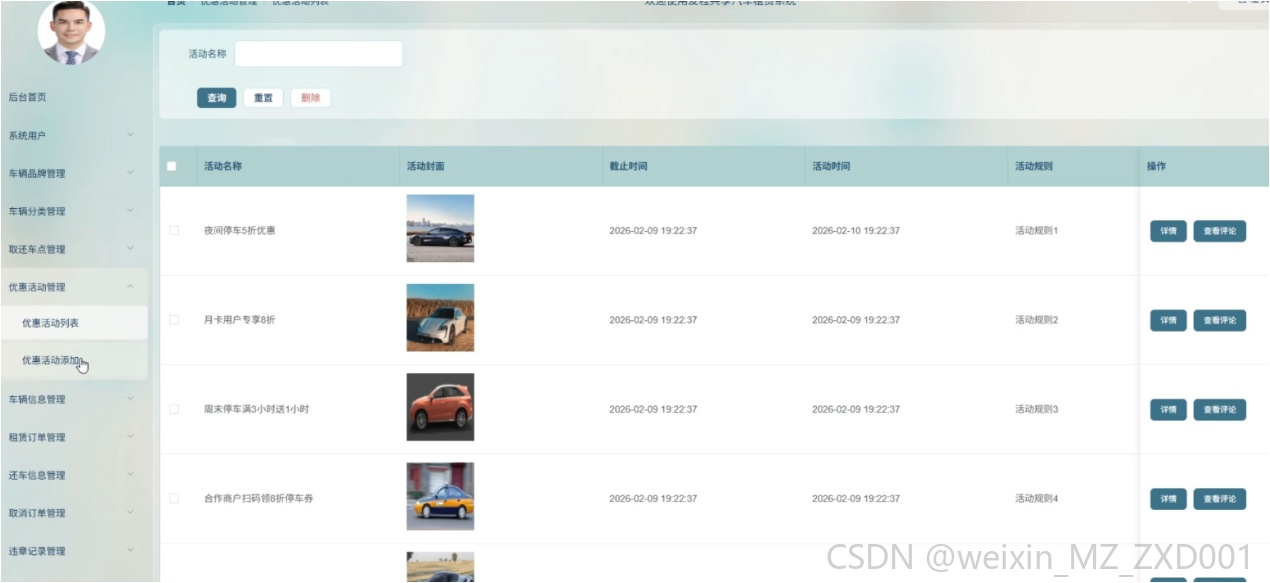Open the 系统用户 menu label
1270x583 pixels.
[27, 135]
